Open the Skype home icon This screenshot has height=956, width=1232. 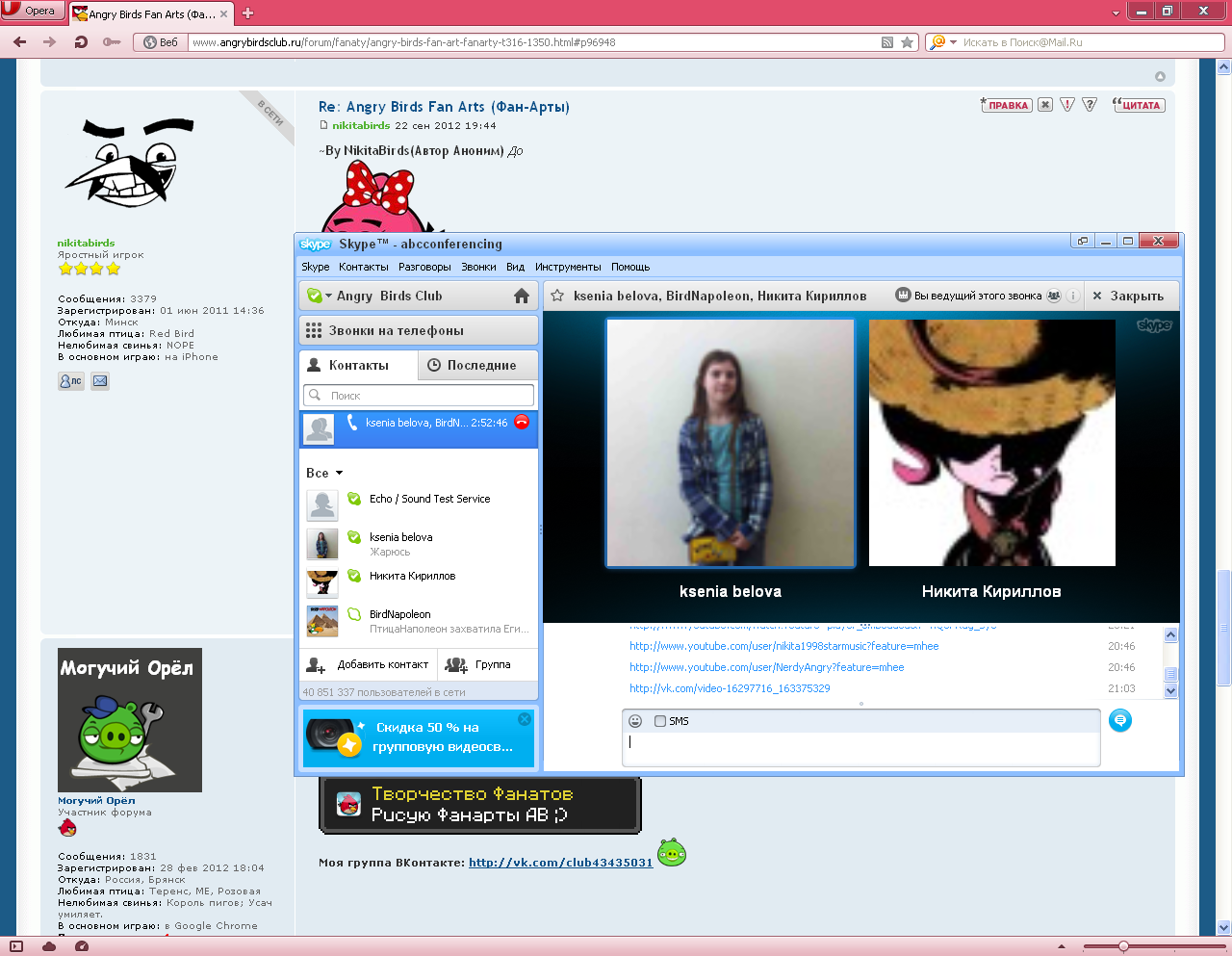(x=522, y=296)
